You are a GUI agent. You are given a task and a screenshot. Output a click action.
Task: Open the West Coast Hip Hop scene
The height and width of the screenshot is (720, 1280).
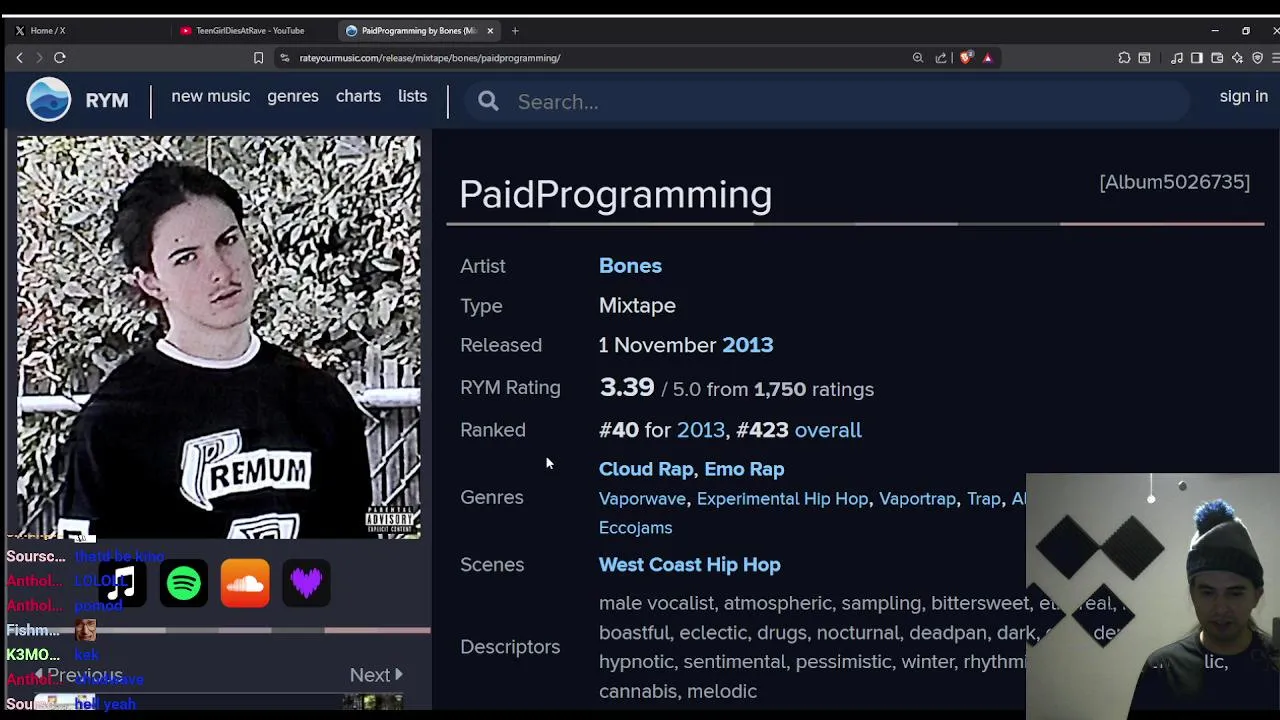[689, 565]
